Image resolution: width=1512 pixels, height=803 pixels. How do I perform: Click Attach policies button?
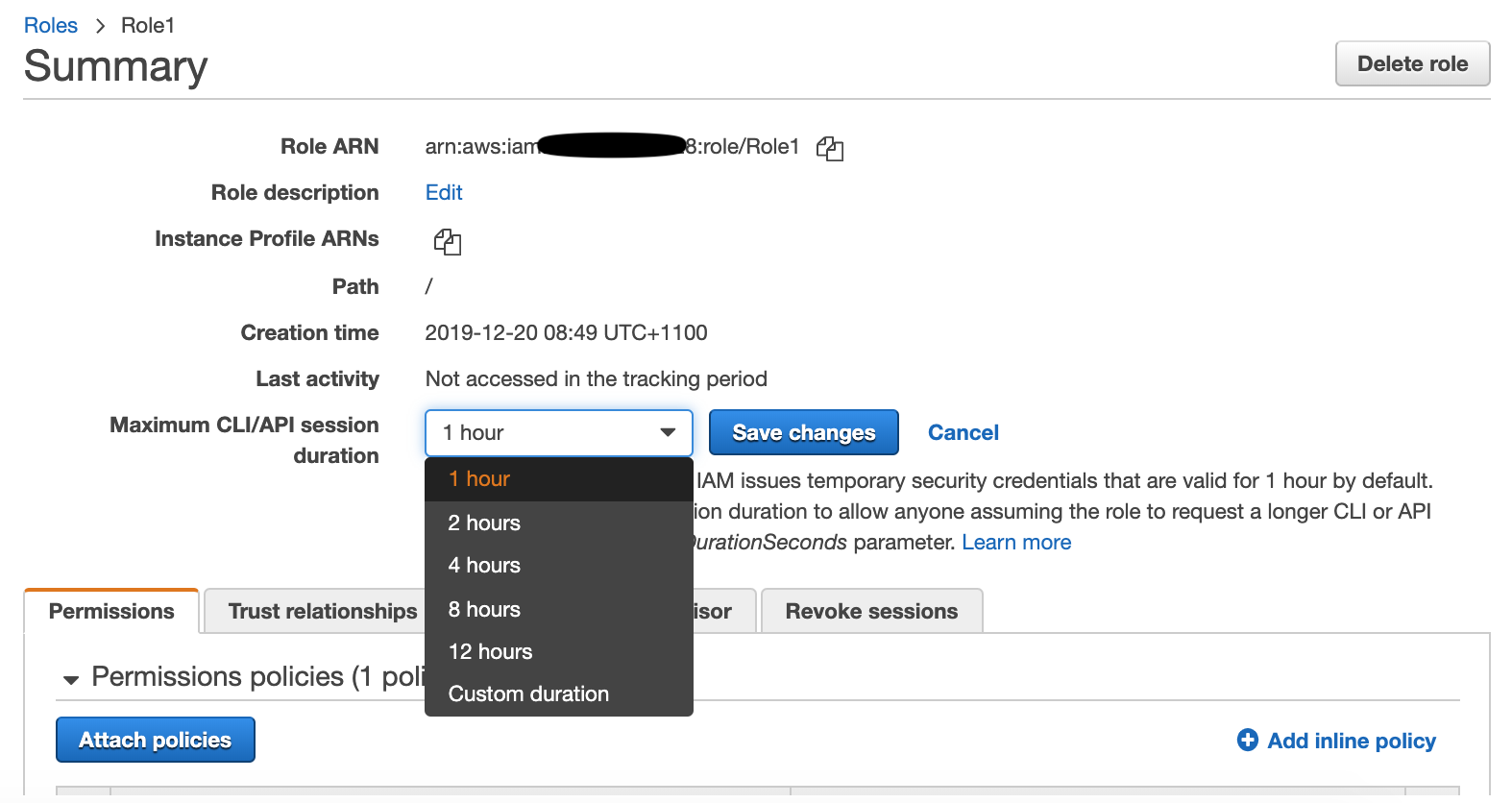(x=156, y=740)
